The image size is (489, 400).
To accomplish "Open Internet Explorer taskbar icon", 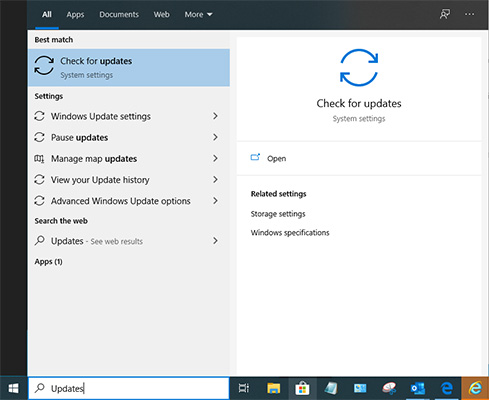I will coord(475,388).
